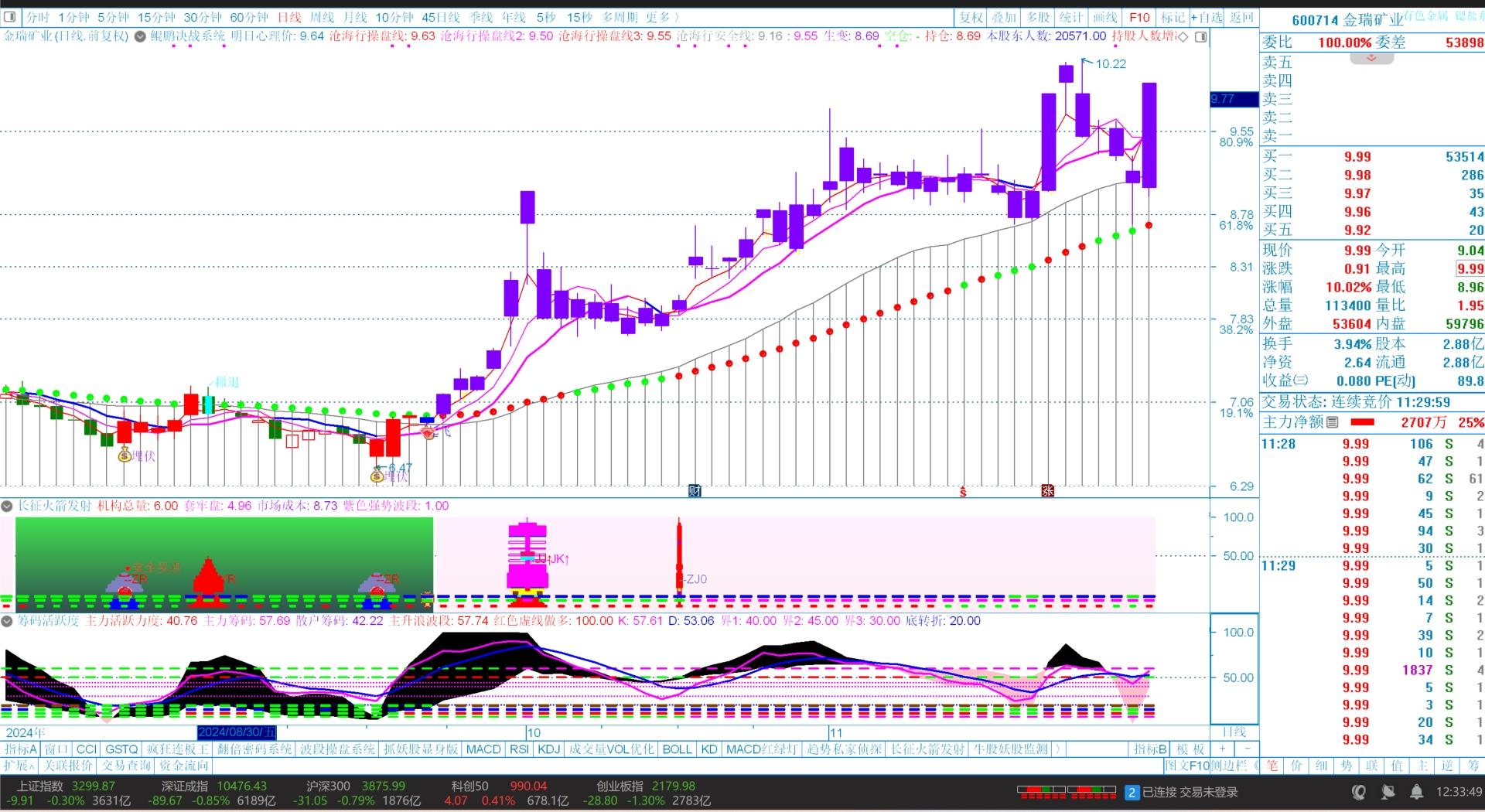1485x812 pixels.
Task: Toggle the left sidebar panel icon
Action: (x=9, y=17)
